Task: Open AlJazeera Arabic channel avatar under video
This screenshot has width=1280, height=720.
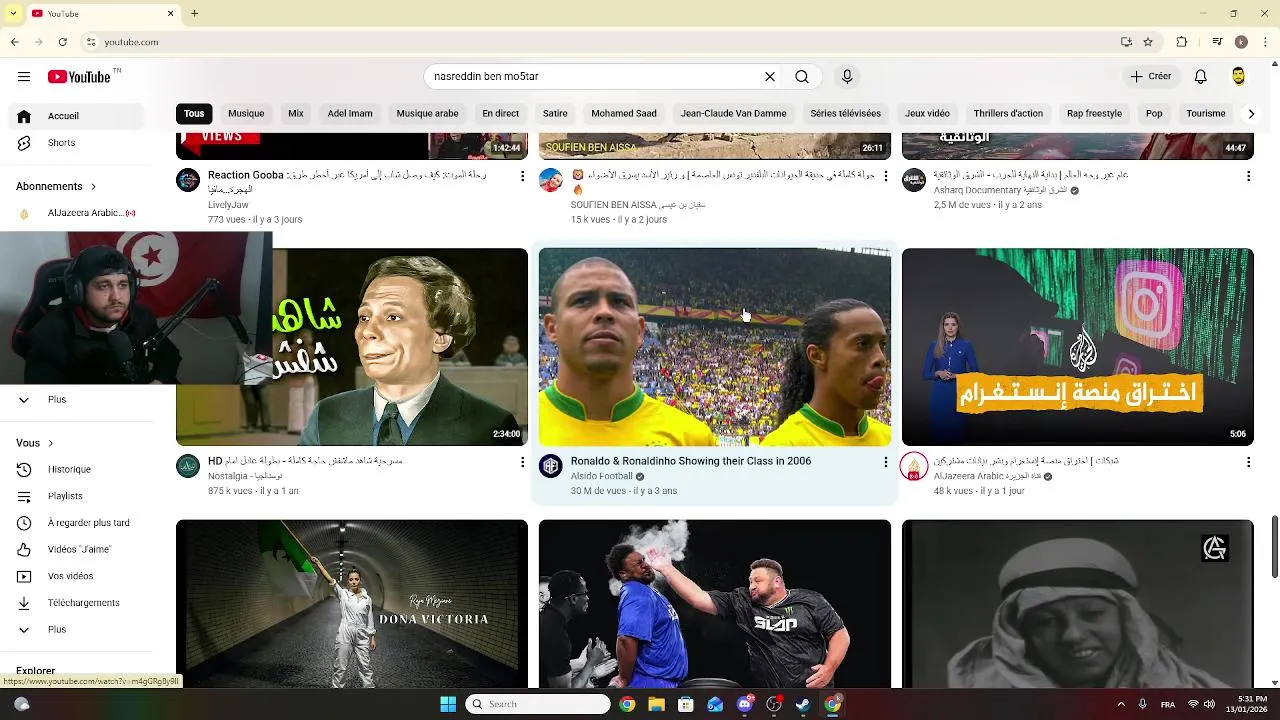Action: point(914,466)
